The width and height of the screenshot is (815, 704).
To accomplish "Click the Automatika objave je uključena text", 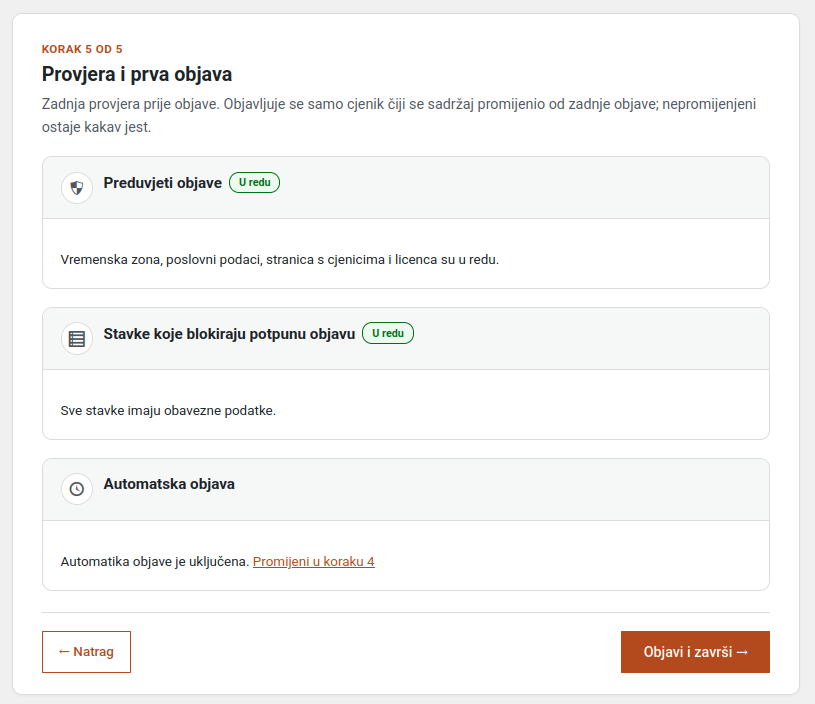I will pos(155,562).
